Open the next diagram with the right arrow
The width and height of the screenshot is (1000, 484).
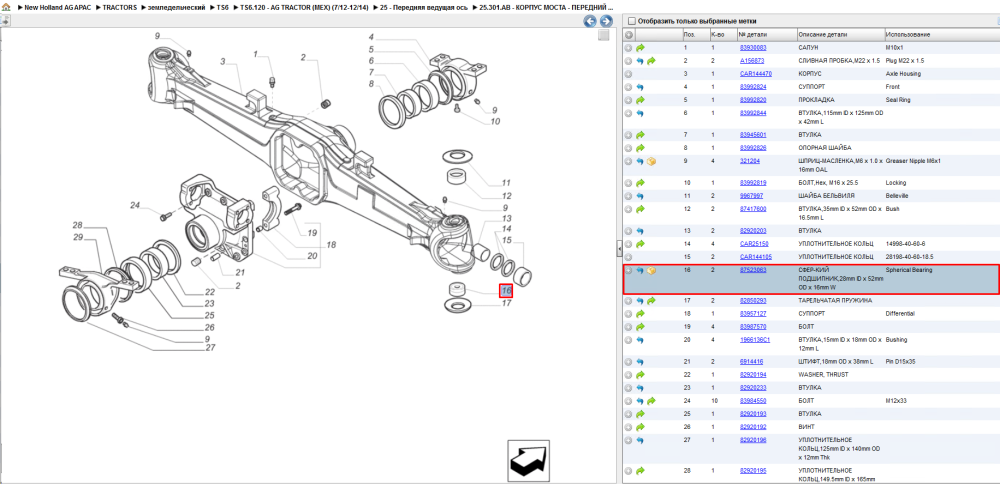[x=606, y=21]
